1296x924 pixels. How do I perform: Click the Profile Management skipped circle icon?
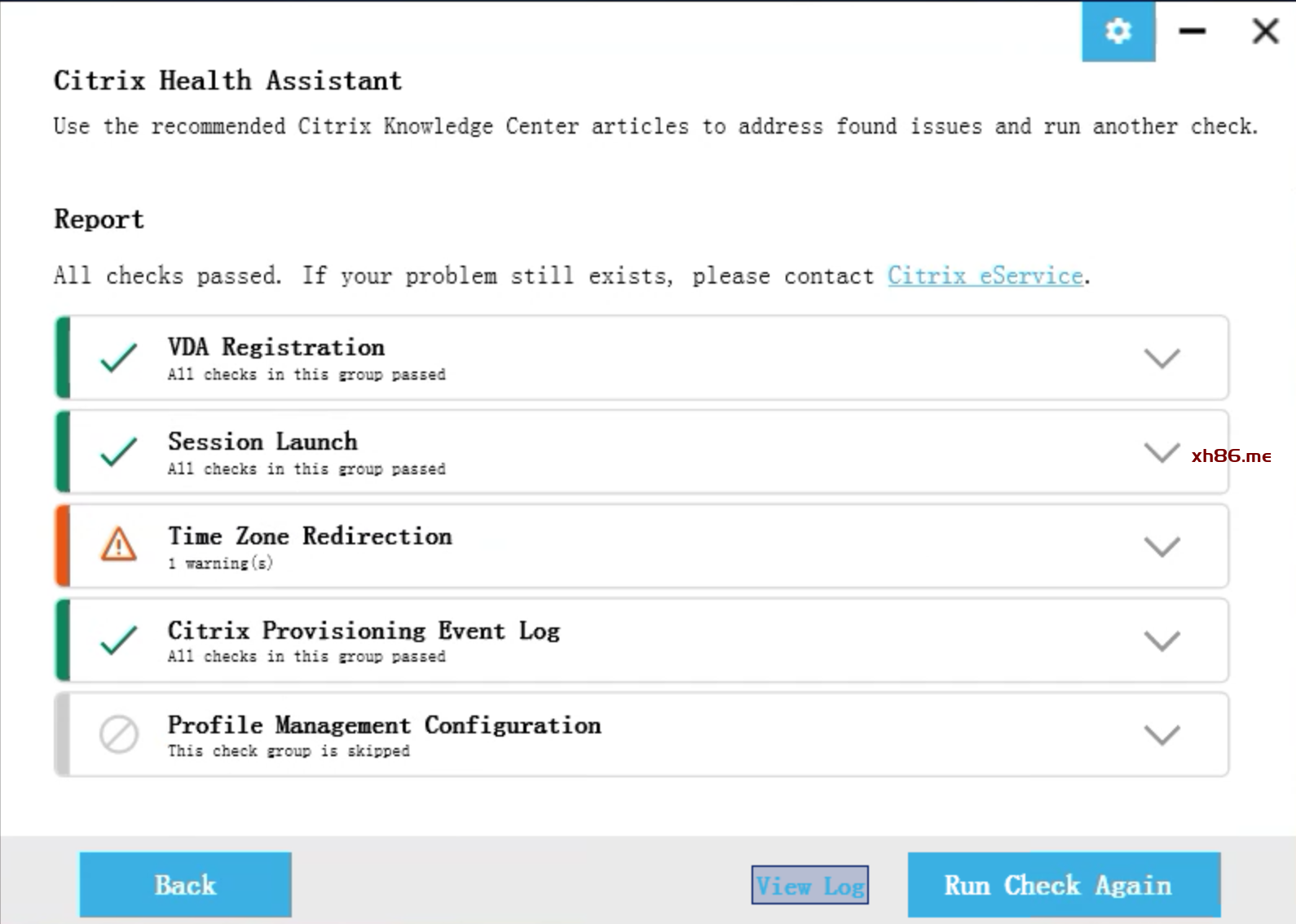click(x=119, y=734)
